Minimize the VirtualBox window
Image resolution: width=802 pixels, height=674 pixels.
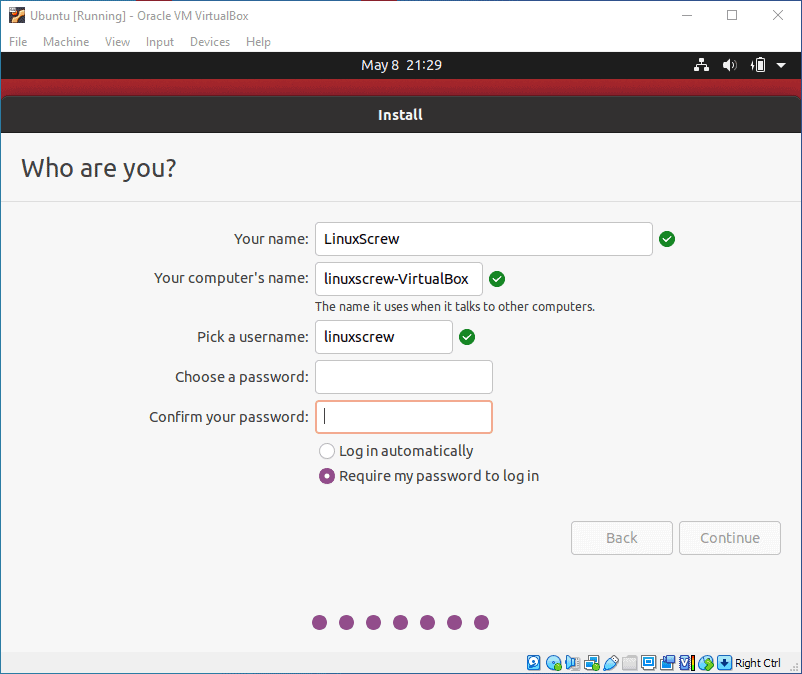point(687,15)
